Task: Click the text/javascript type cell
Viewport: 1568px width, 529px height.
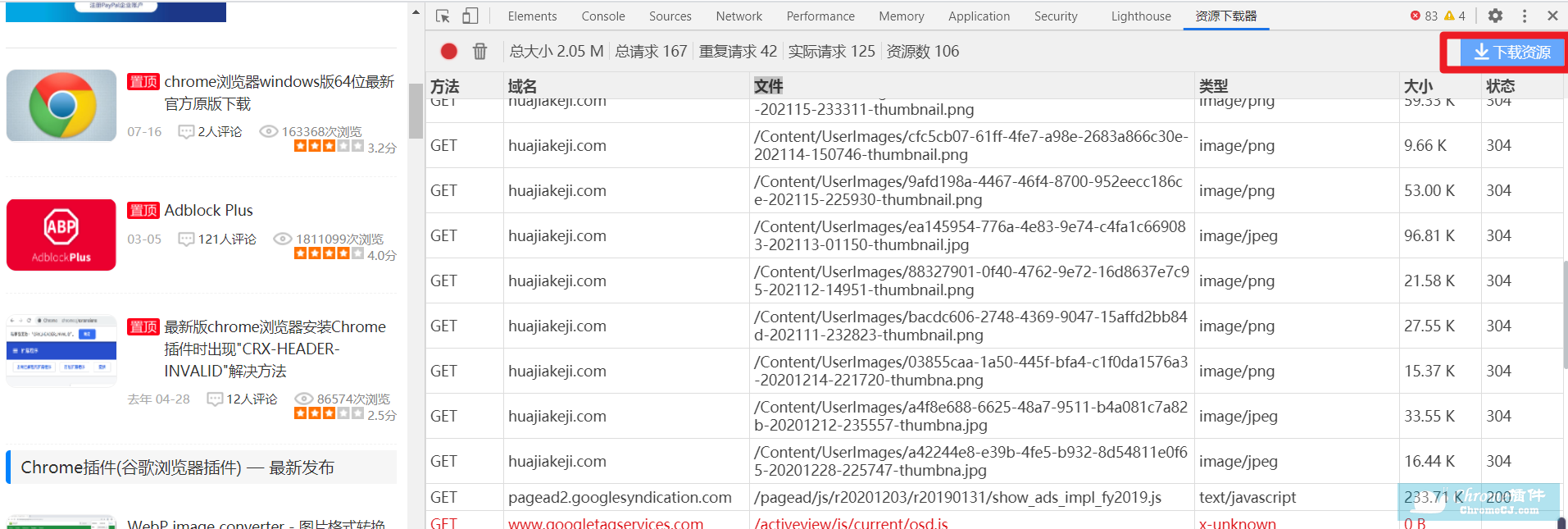Action: point(1297,497)
